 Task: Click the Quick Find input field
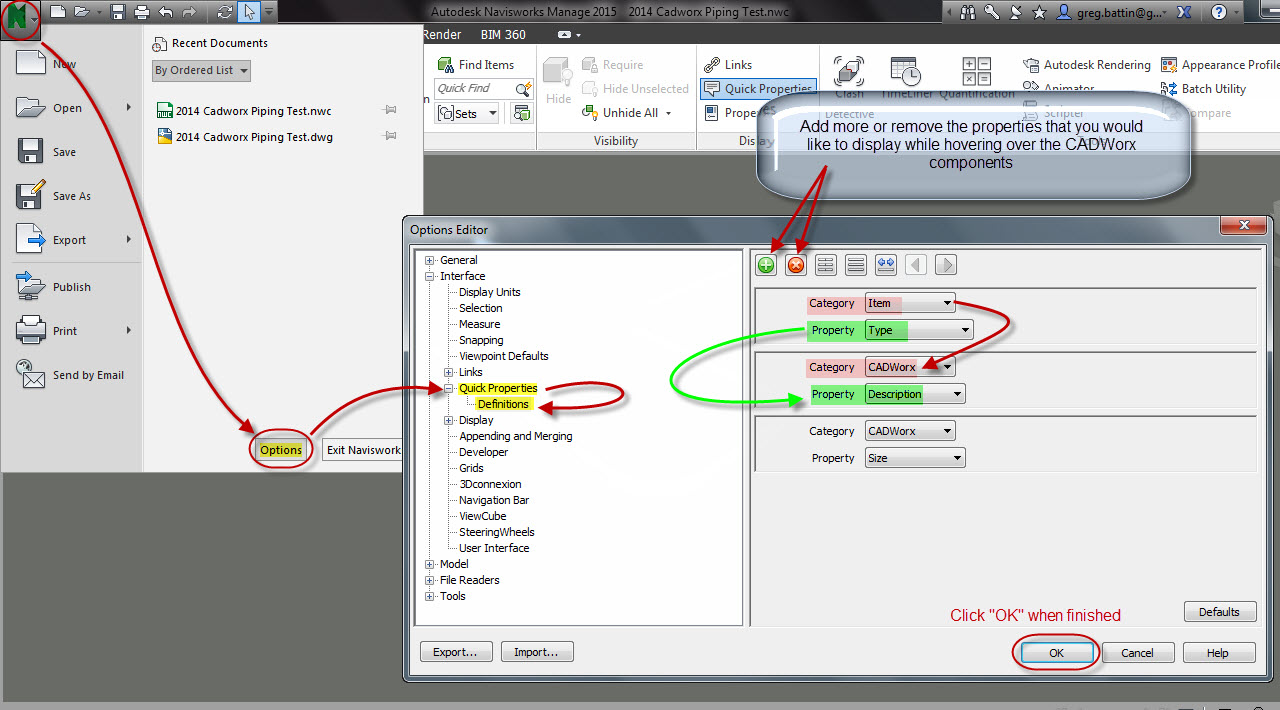click(x=474, y=89)
